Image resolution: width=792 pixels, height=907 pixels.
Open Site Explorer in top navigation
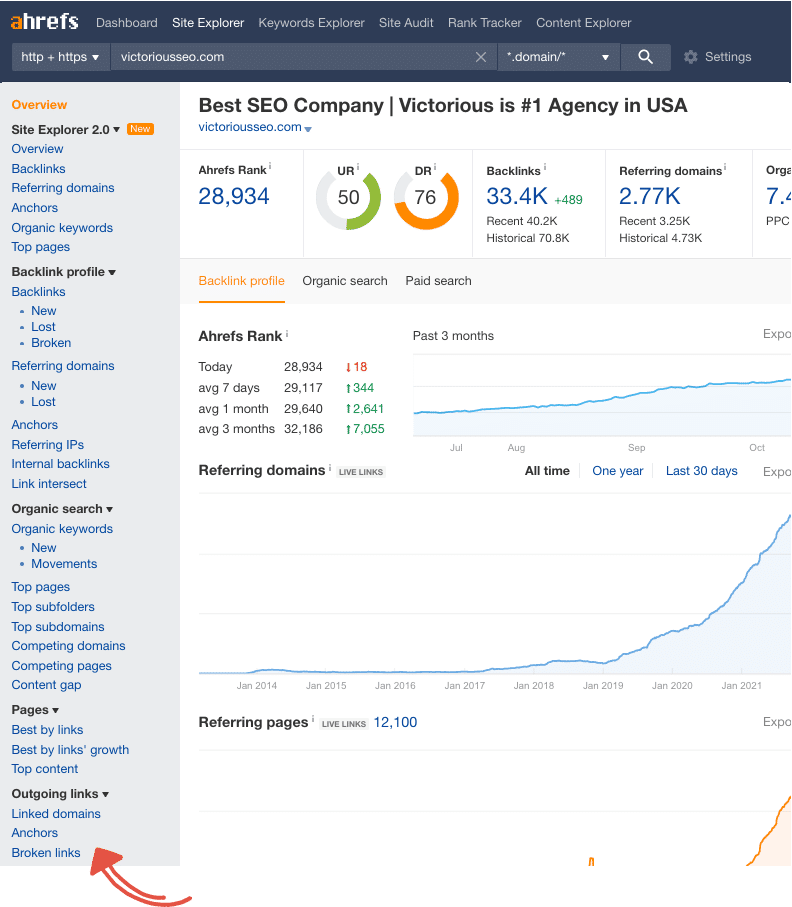click(208, 23)
